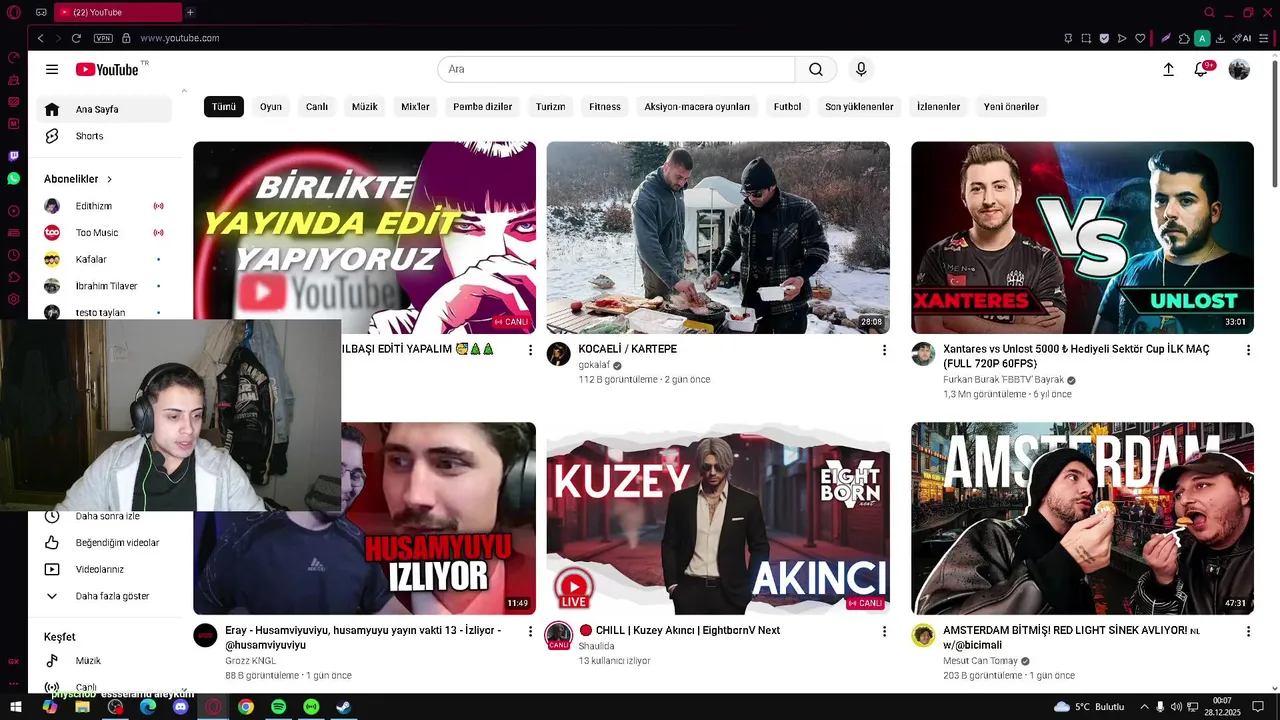Start voice search with the microphone
1280x720 pixels.
[x=861, y=69]
